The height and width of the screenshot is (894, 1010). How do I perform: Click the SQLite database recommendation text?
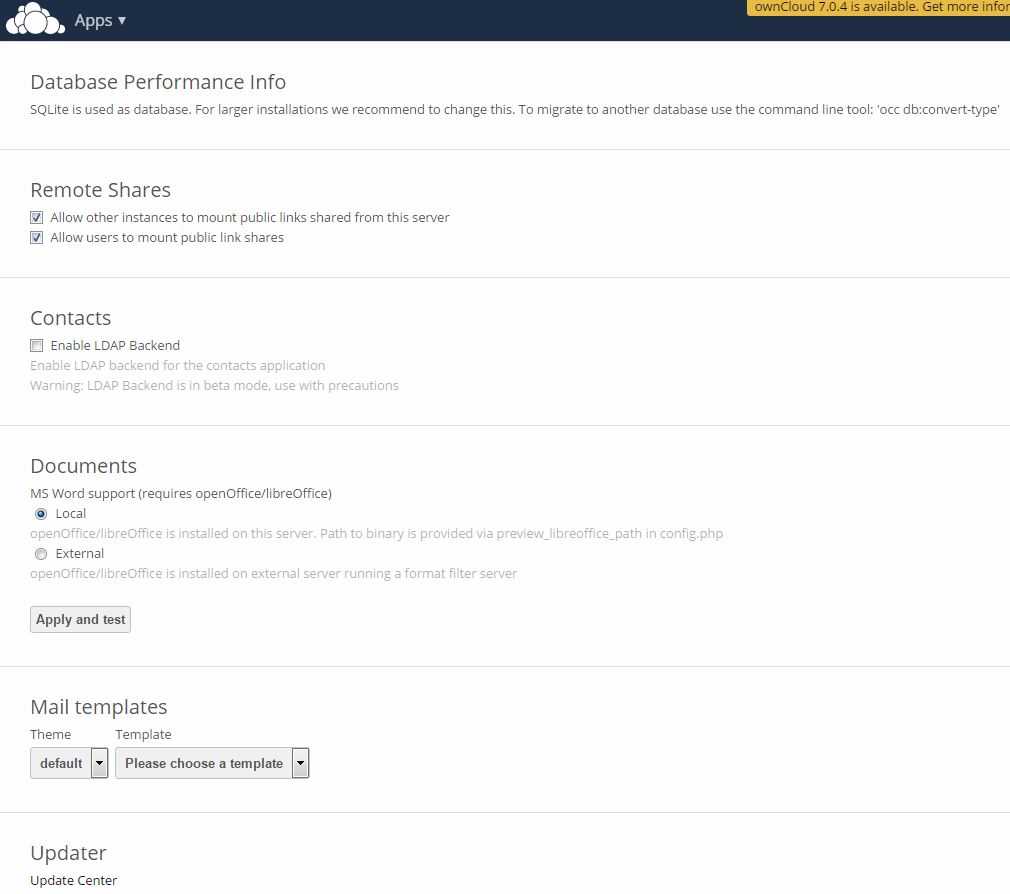point(515,110)
